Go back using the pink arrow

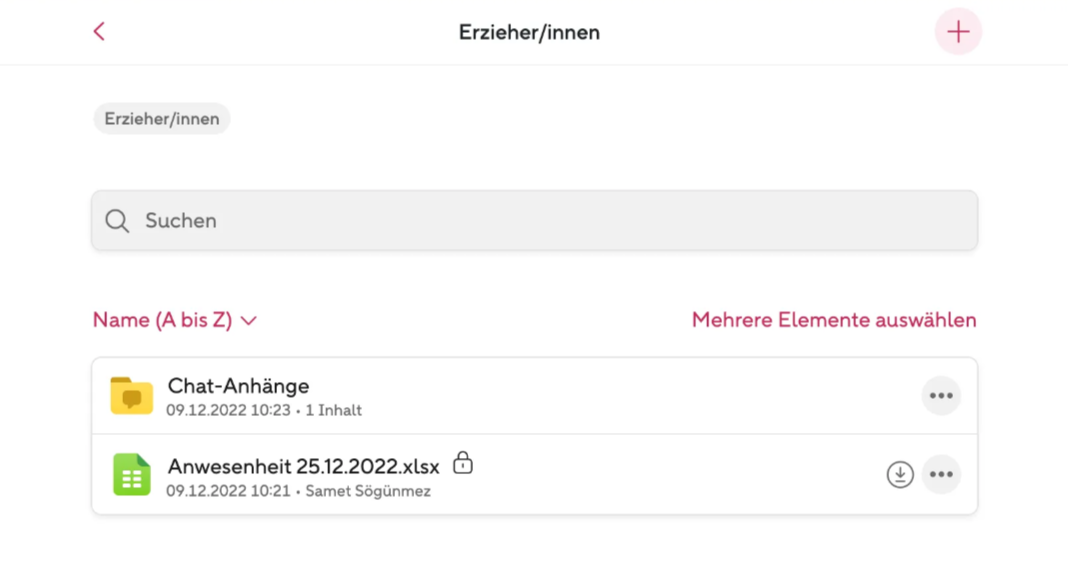click(x=99, y=31)
